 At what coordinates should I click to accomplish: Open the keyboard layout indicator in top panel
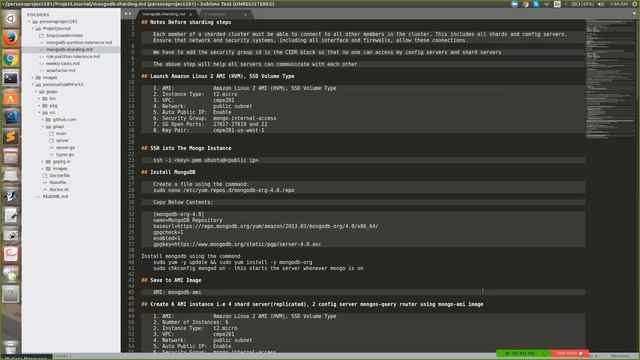pyautogui.click(x=557, y=4)
